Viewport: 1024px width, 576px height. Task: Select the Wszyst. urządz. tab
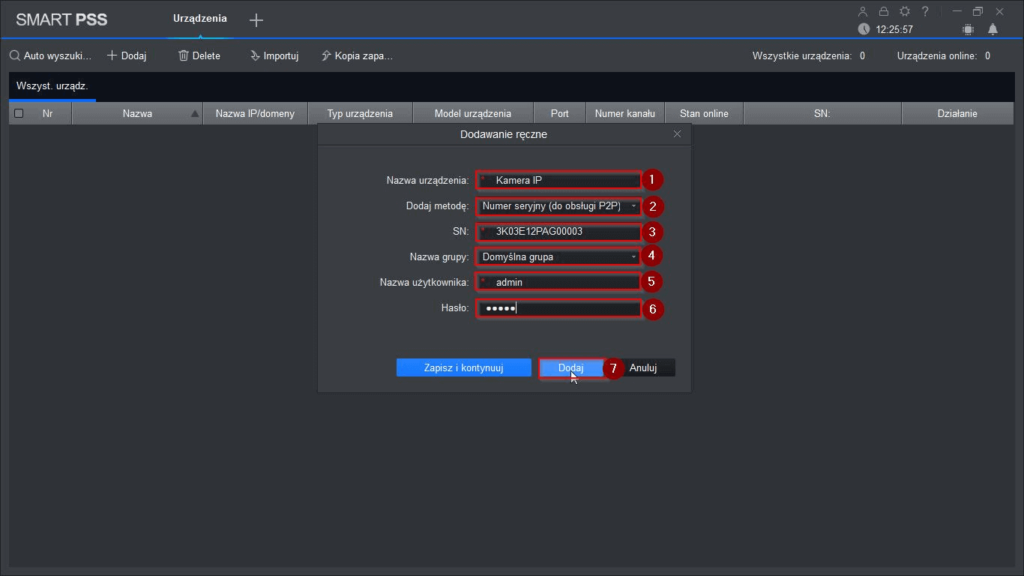(52, 86)
